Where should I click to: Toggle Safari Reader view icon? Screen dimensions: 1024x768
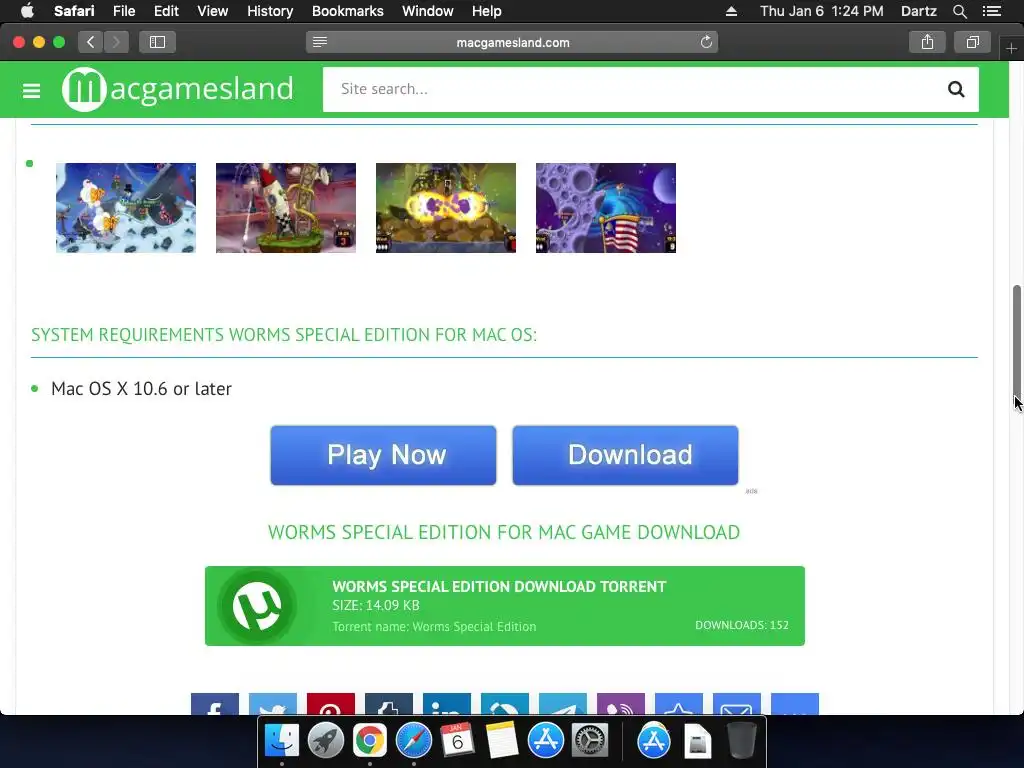point(319,42)
